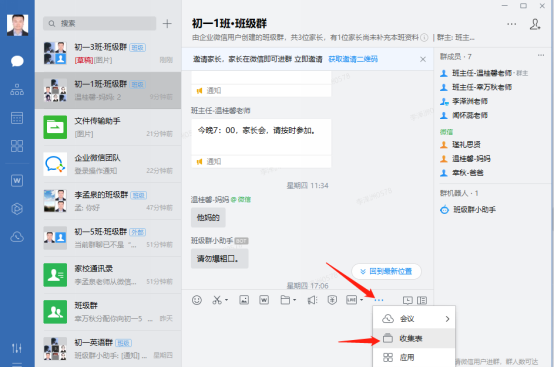Image resolution: width=554 pixels, height=368 pixels.
Task: Click the 立即邀请 link in banner
Action: coord(308,59)
